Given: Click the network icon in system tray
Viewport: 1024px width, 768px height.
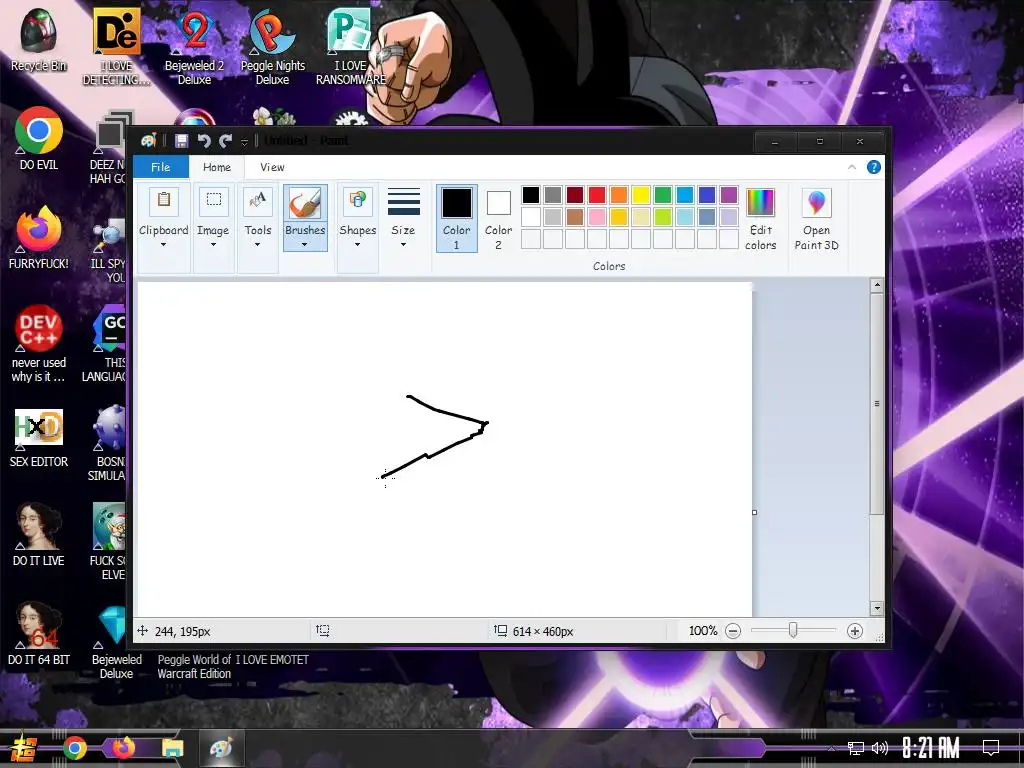Looking at the screenshot, I should click(855, 748).
